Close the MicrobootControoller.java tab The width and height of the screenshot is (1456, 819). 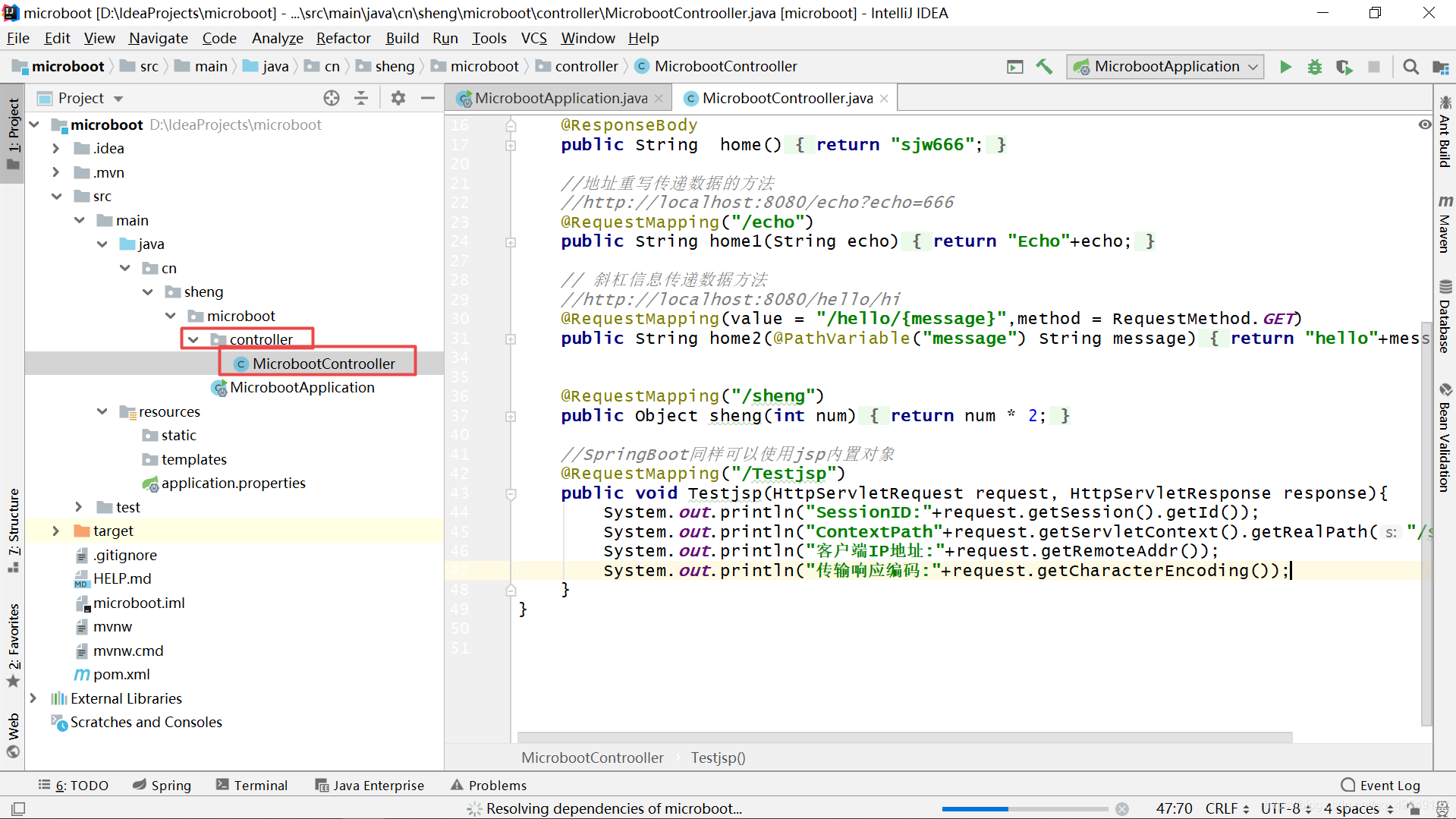click(x=884, y=99)
